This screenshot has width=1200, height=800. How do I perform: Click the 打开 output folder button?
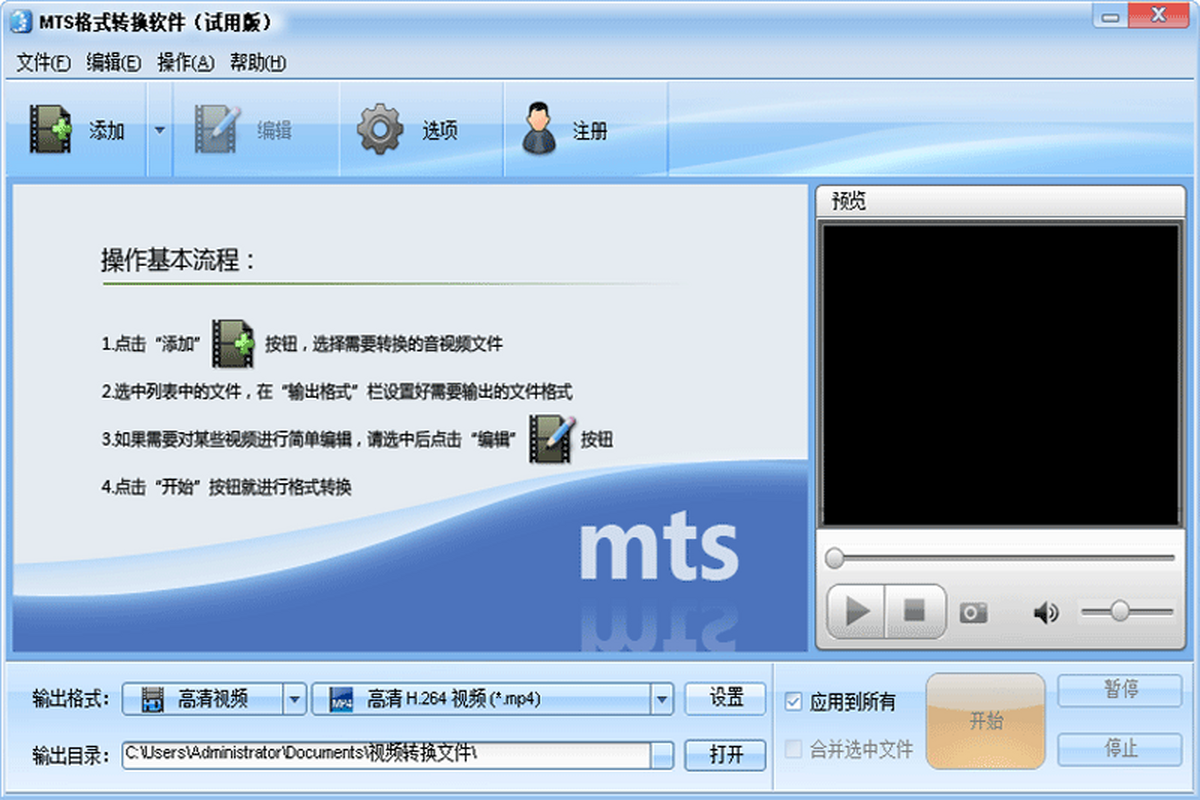coord(726,755)
